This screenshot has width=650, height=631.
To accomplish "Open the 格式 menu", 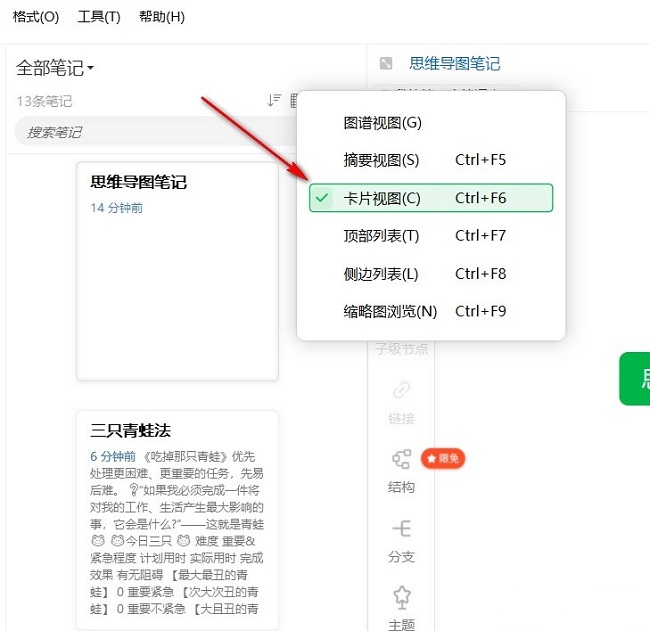I will (x=36, y=17).
